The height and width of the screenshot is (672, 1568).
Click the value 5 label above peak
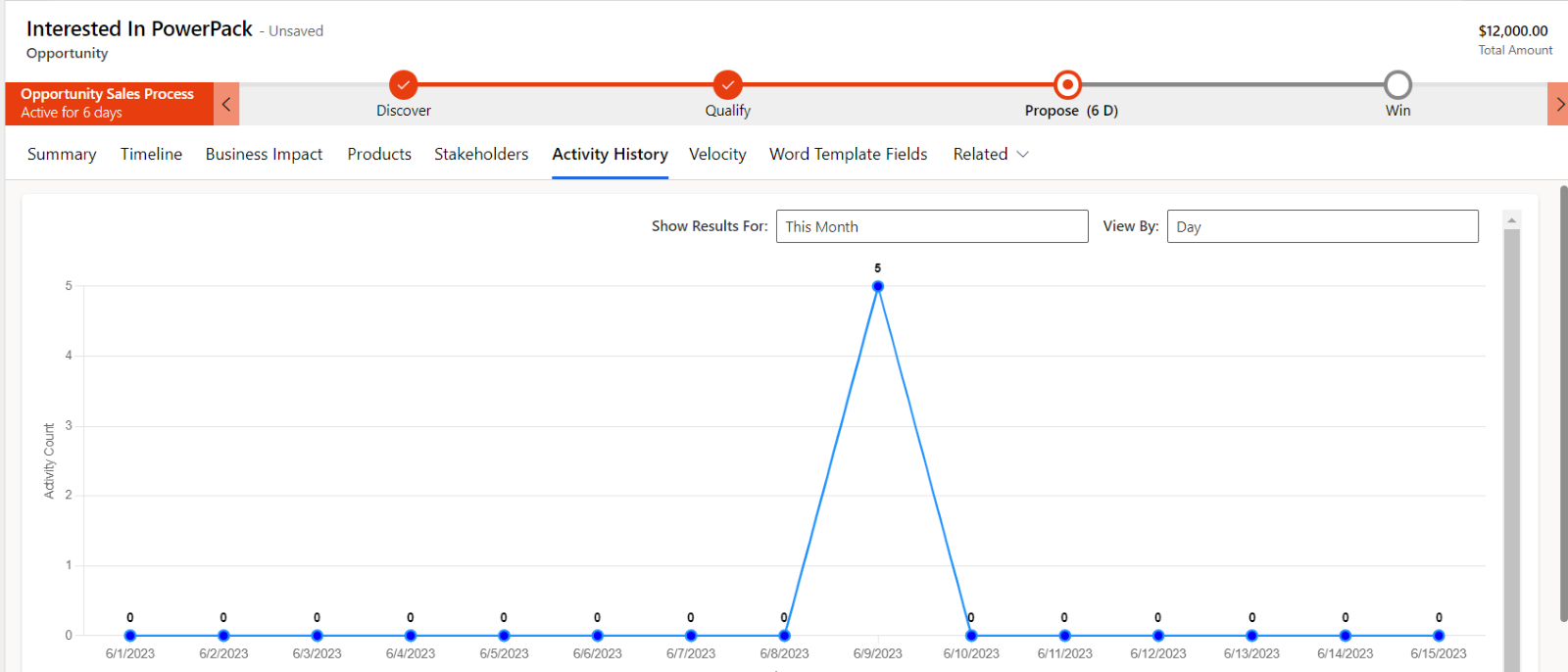[878, 268]
